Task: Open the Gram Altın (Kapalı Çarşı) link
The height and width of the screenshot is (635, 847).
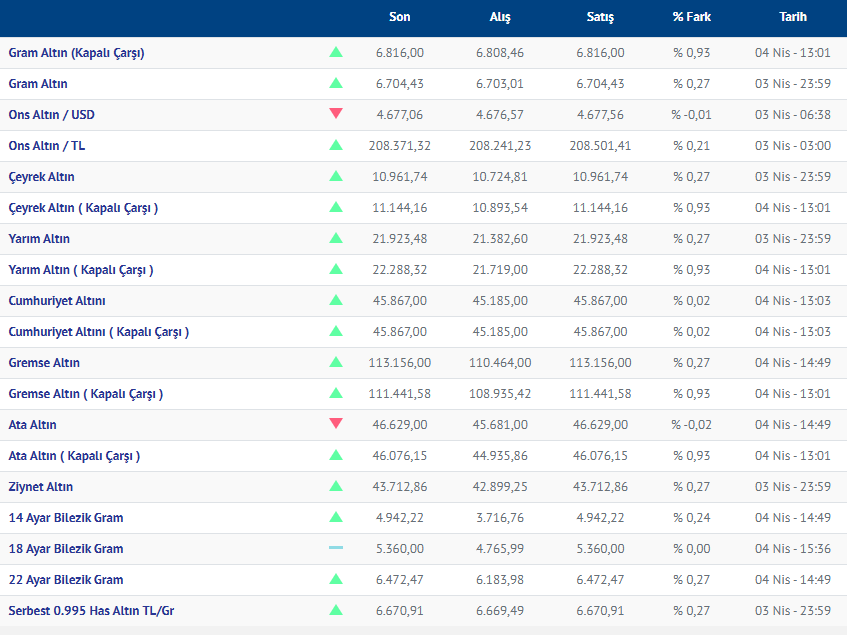Action: point(76,53)
